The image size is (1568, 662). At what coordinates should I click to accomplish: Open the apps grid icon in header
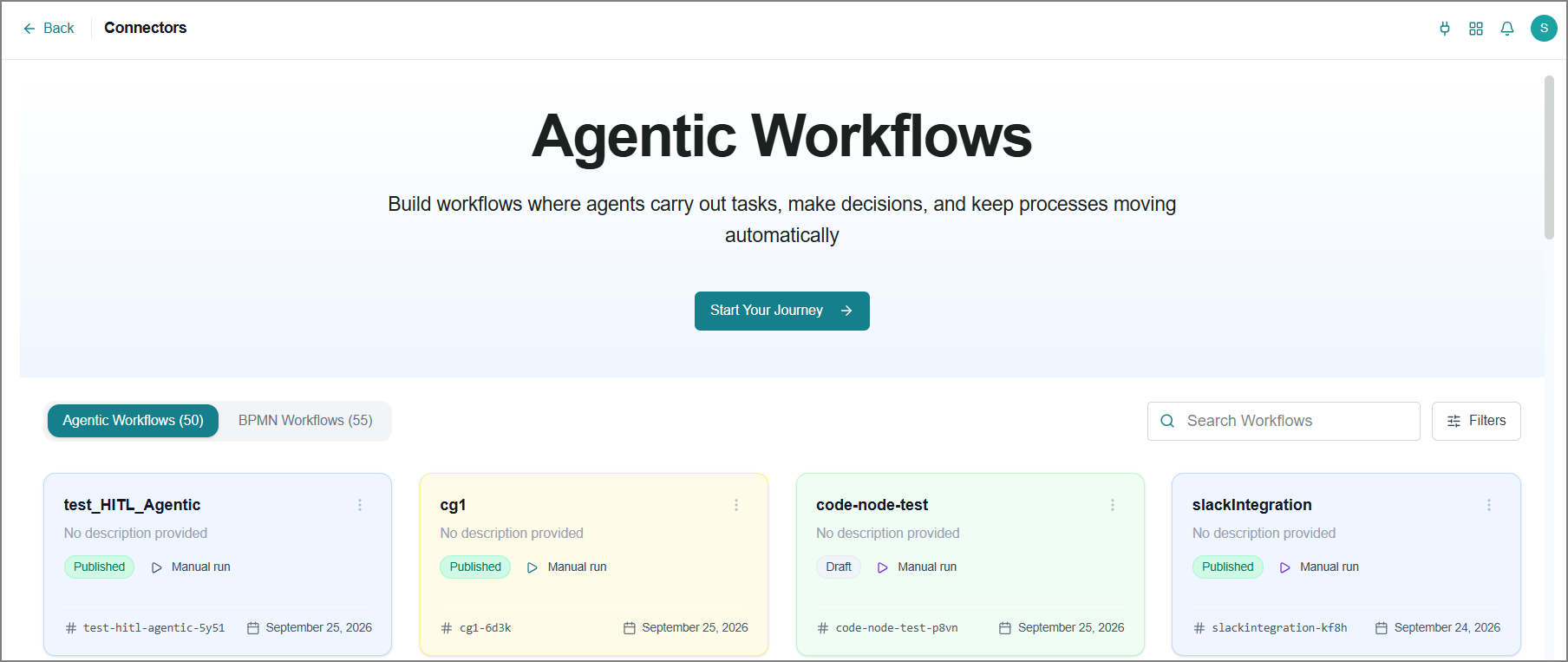pos(1476,29)
